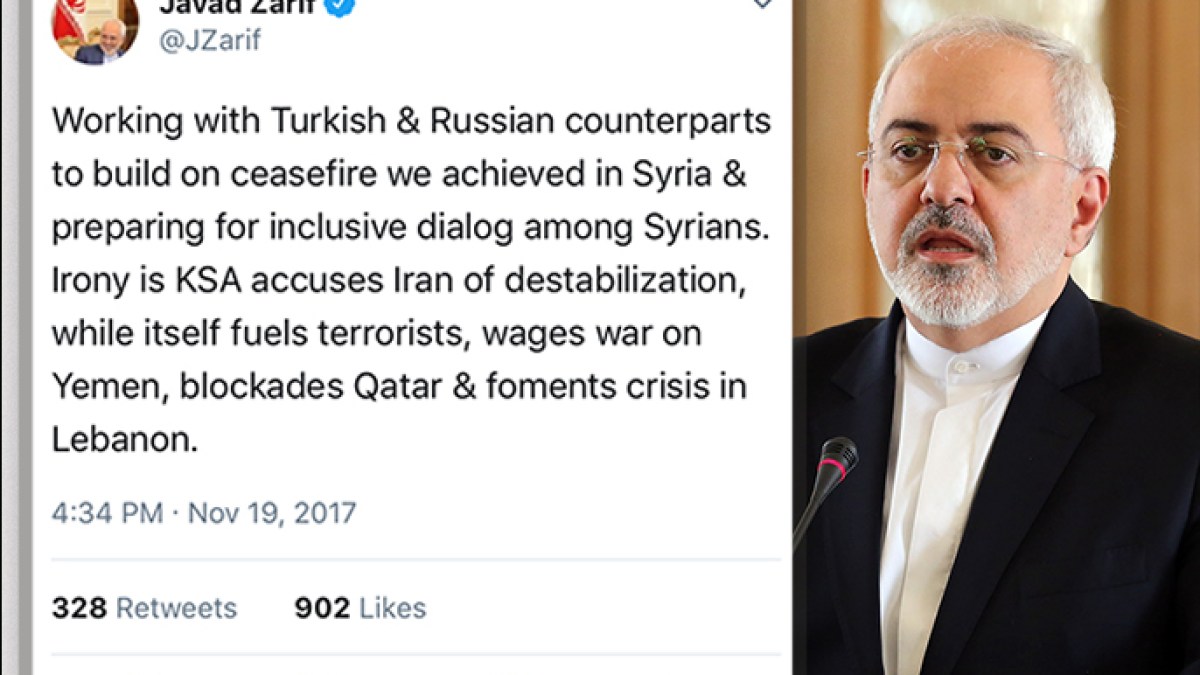Click the microphone in the photo

click(828, 485)
